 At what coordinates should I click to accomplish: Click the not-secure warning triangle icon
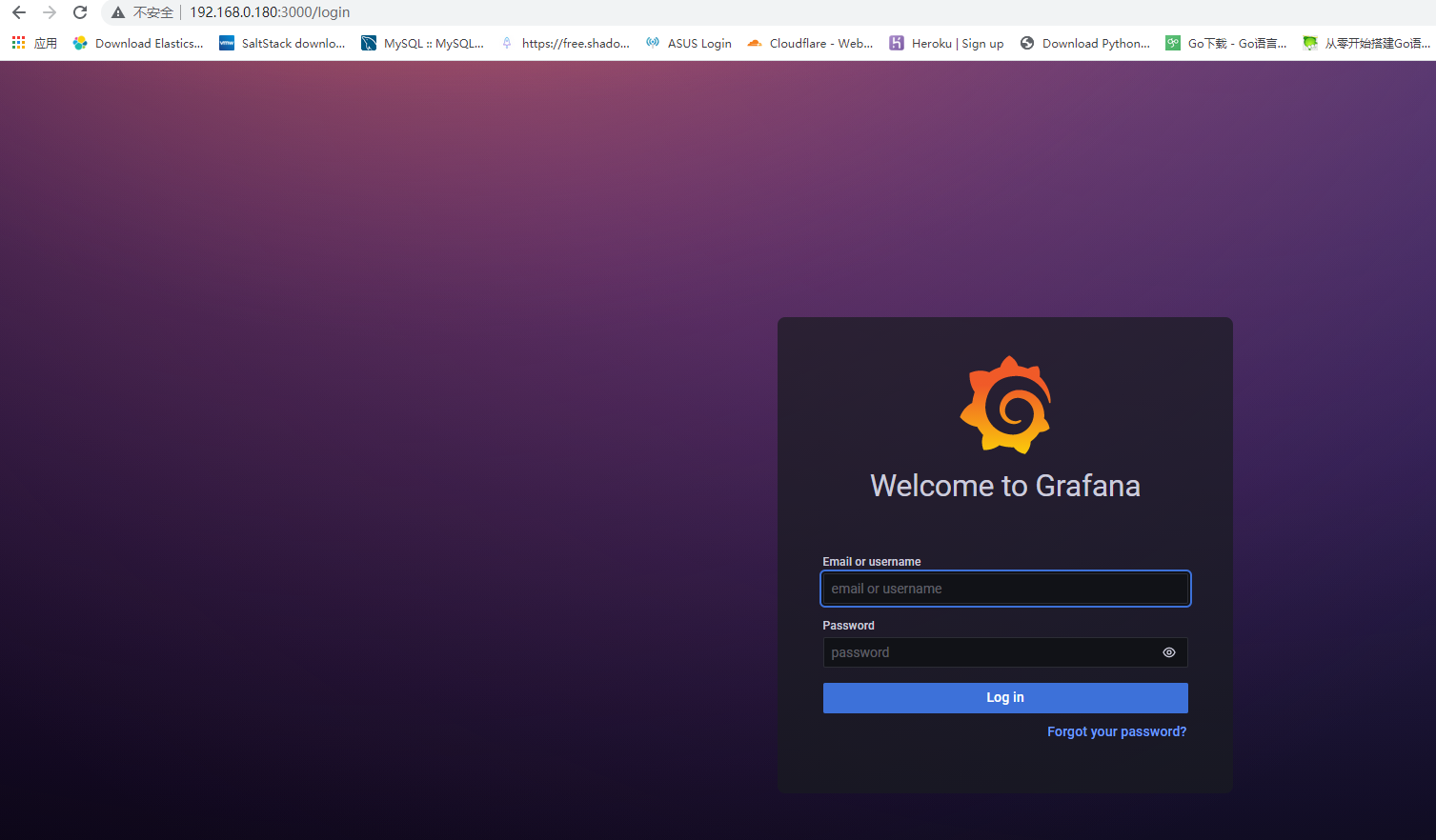click(x=118, y=12)
